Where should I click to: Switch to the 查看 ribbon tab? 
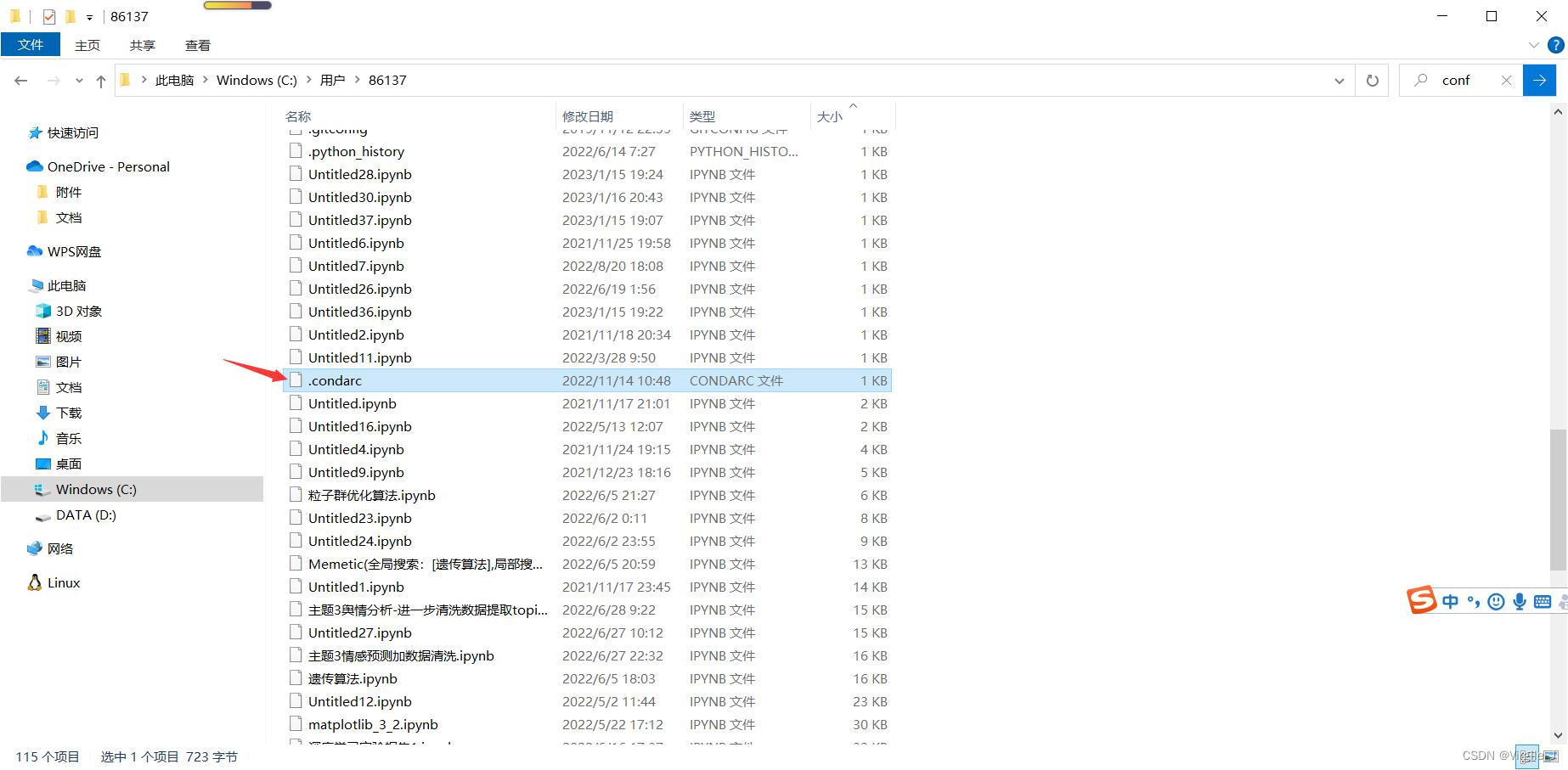(197, 45)
